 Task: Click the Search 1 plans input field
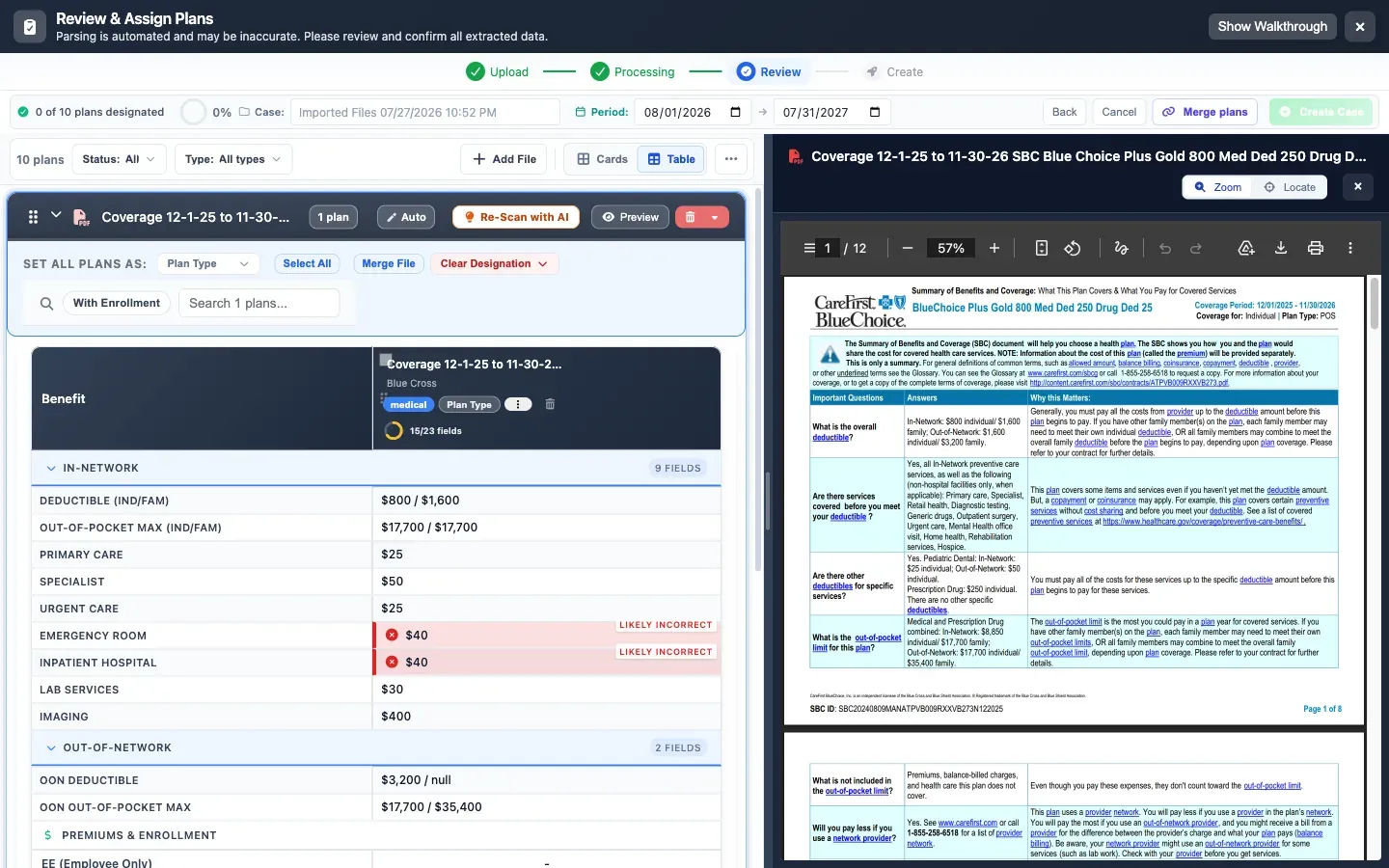259,303
